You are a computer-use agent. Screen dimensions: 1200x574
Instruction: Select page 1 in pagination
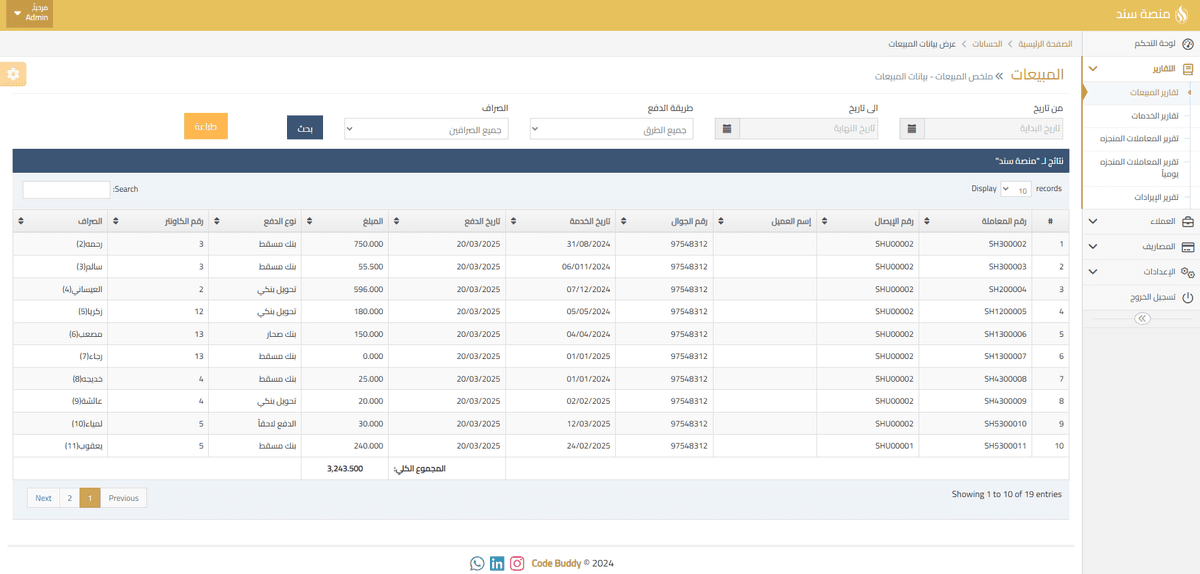coord(90,498)
